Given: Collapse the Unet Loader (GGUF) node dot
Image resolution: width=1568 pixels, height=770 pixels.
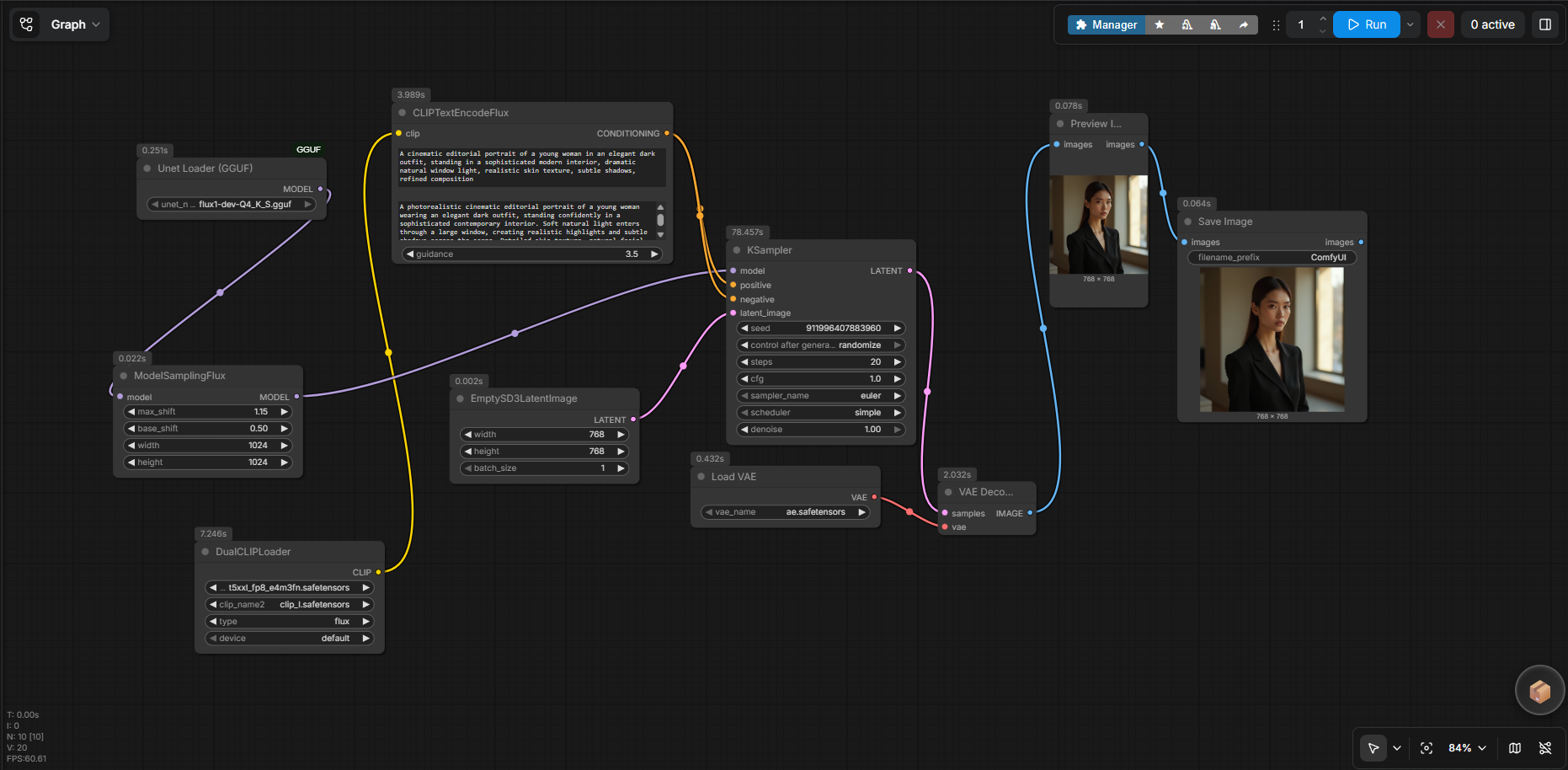Looking at the screenshot, I should pyautogui.click(x=147, y=168).
